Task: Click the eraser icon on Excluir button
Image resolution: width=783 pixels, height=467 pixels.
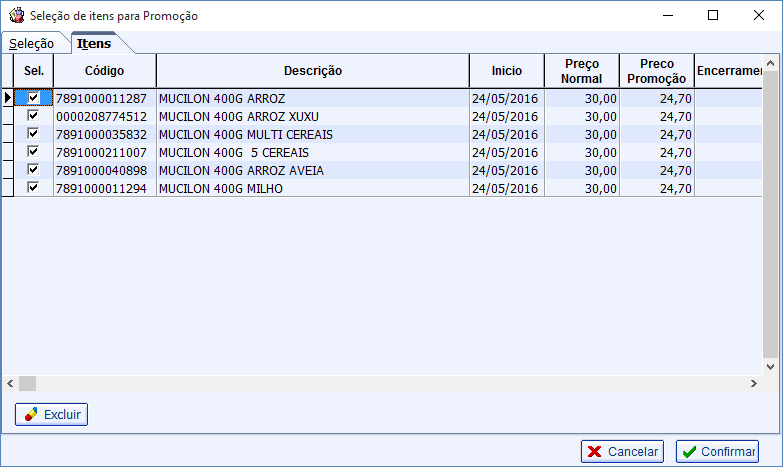Action: click(x=31, y=415)
